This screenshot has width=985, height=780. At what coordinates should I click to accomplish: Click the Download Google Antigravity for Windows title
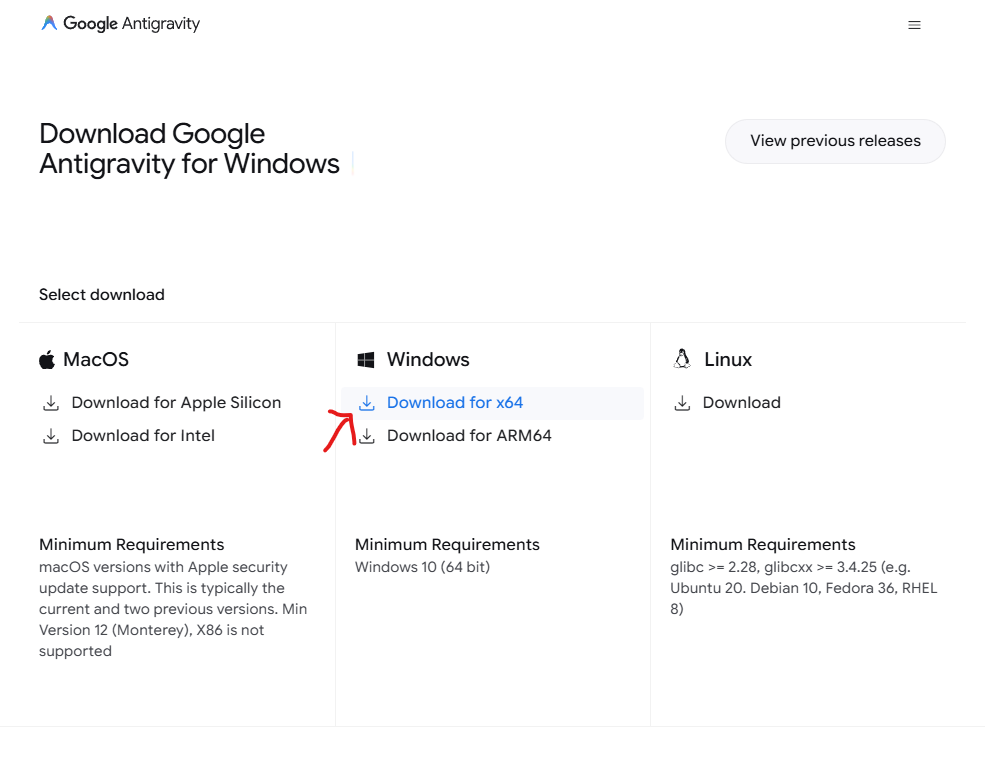coord(189,149)
